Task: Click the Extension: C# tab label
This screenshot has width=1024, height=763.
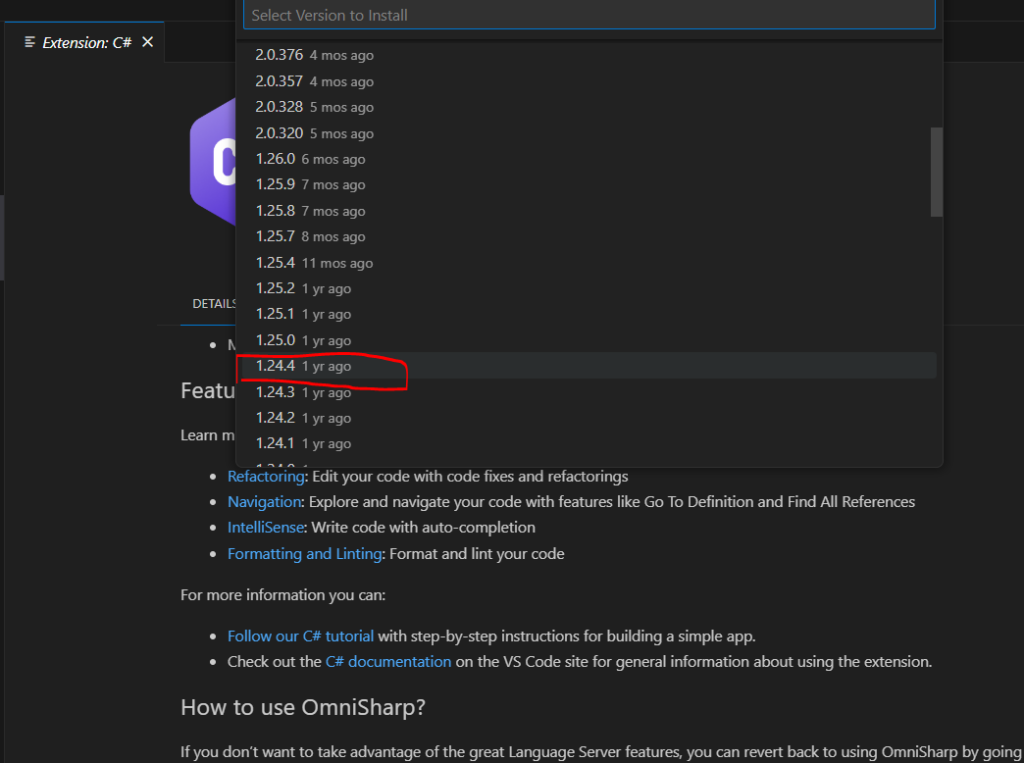Action: pos(87,43)
